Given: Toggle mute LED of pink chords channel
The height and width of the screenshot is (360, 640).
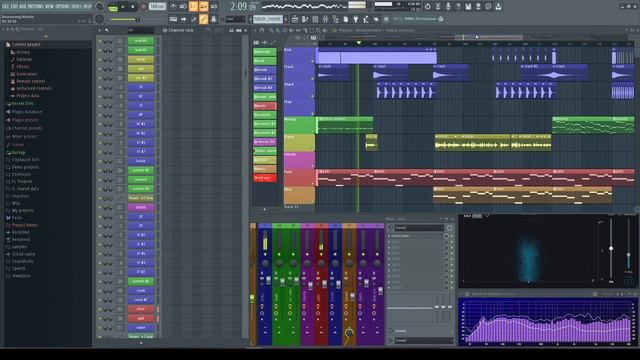Looking at the screenshot, I should 100,207.
